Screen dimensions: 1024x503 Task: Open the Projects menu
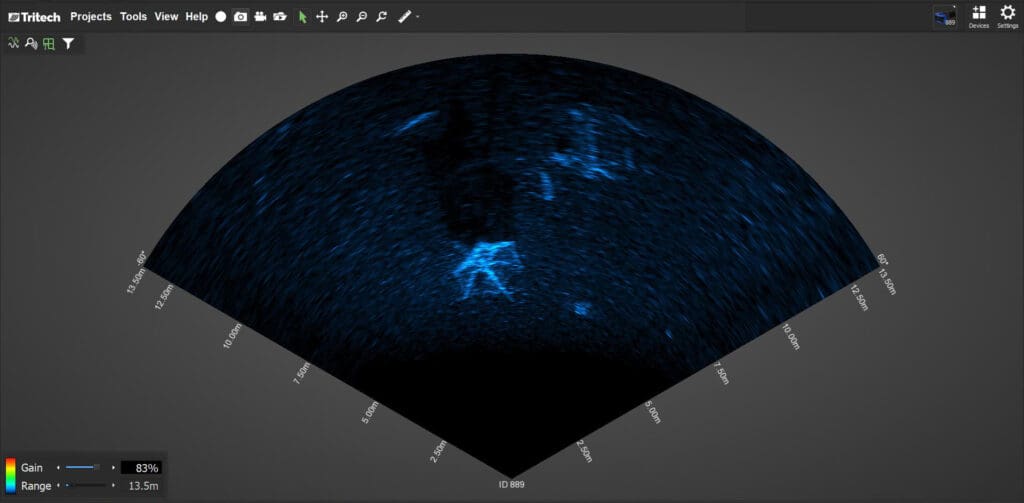[x=91, y=17]
